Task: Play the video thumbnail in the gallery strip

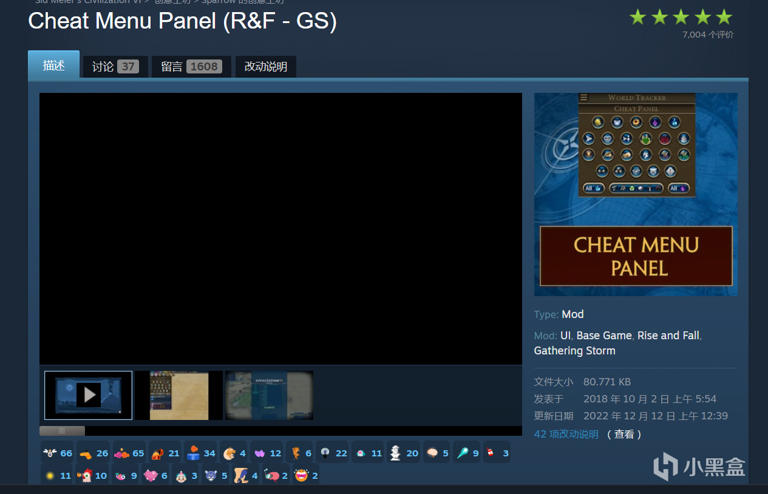Action: point(88,395)
